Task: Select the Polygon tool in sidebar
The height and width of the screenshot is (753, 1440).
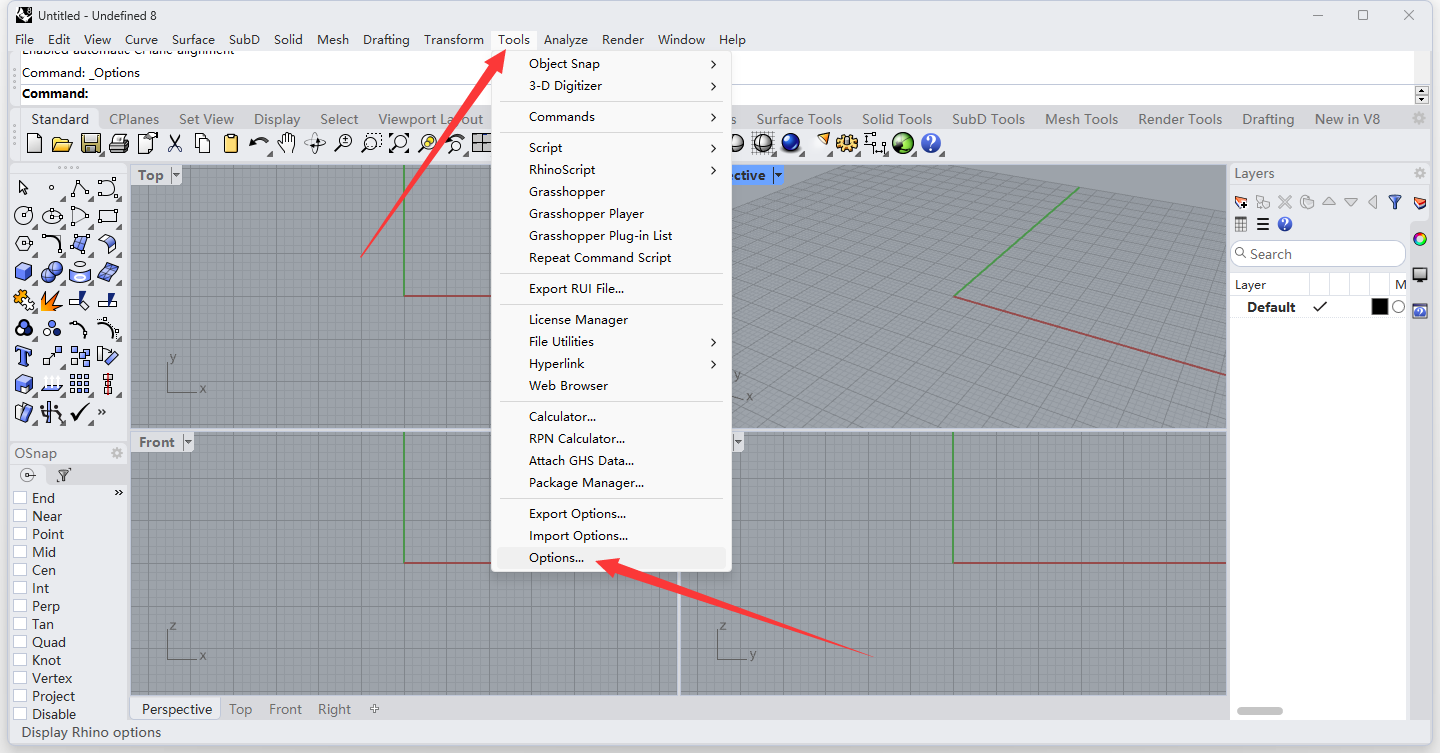Action: tap(24, 244)
